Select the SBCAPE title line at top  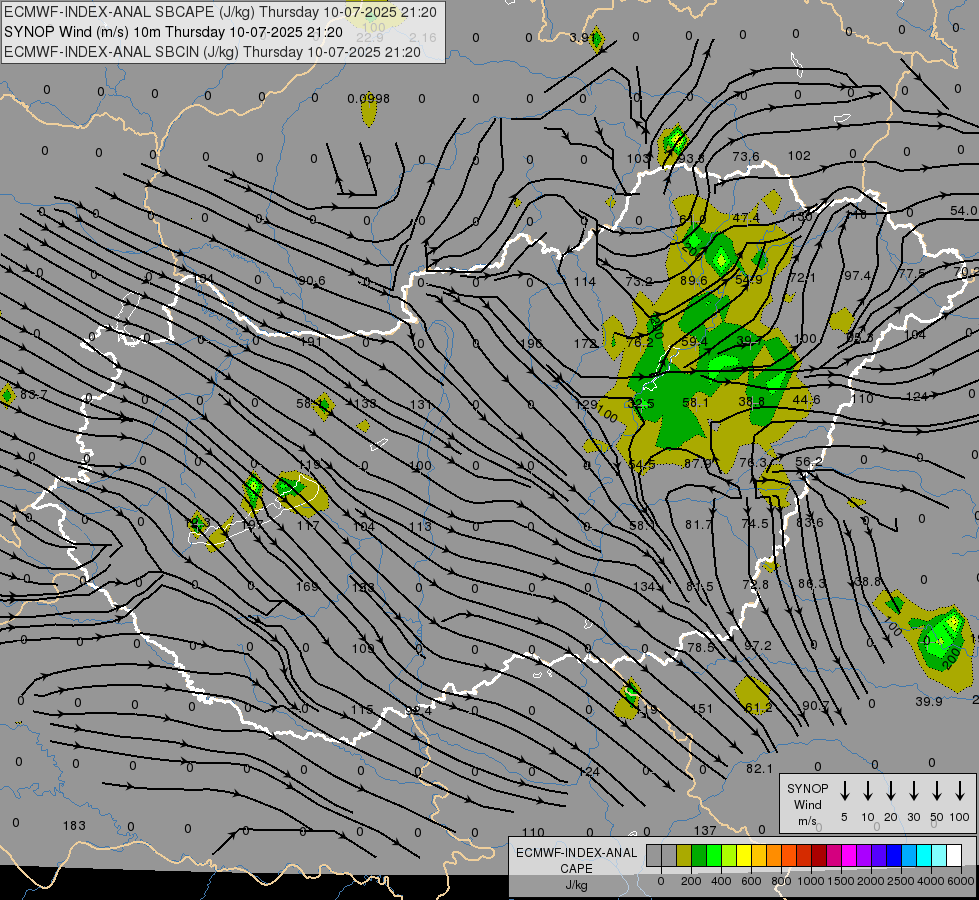pos(221,12)
